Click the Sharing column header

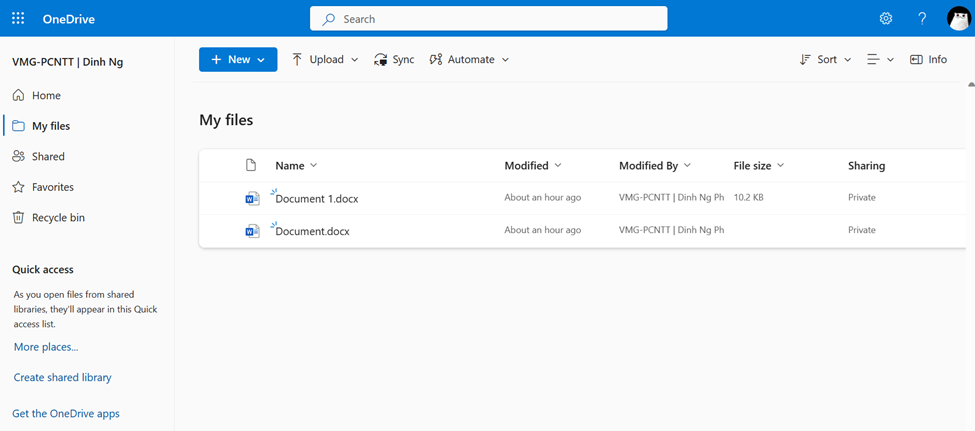[x=866, y=165]
